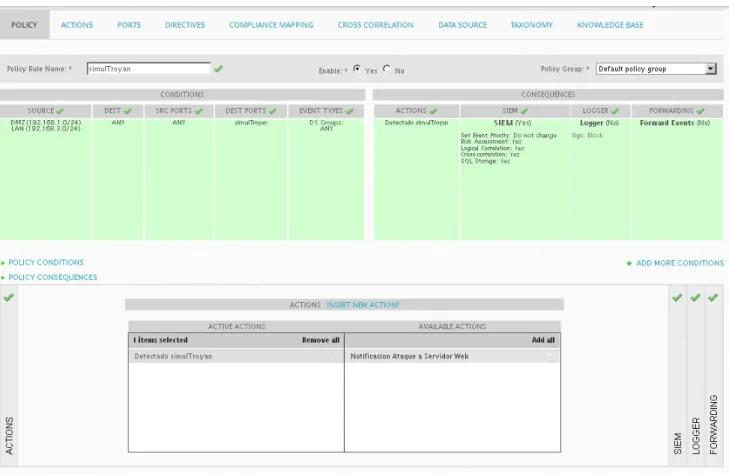Click the SIEM (Yes) summary
Viewport: 729px width, 474px height.
tap(513, 123)
